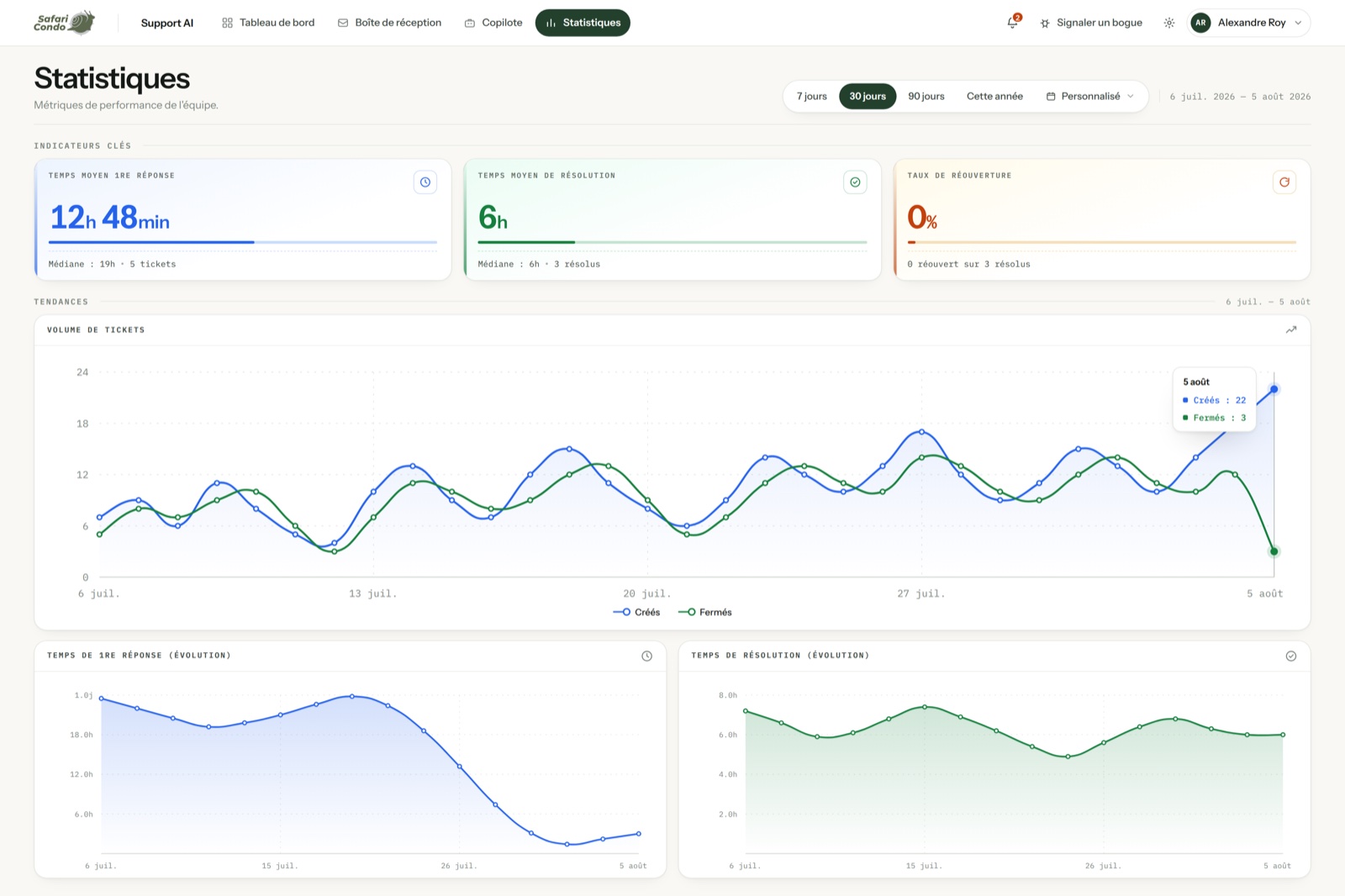Select the Statistiques nav tab
Image resolution: width=1345 pixels, height=896 pixels.
pos(583,23)
